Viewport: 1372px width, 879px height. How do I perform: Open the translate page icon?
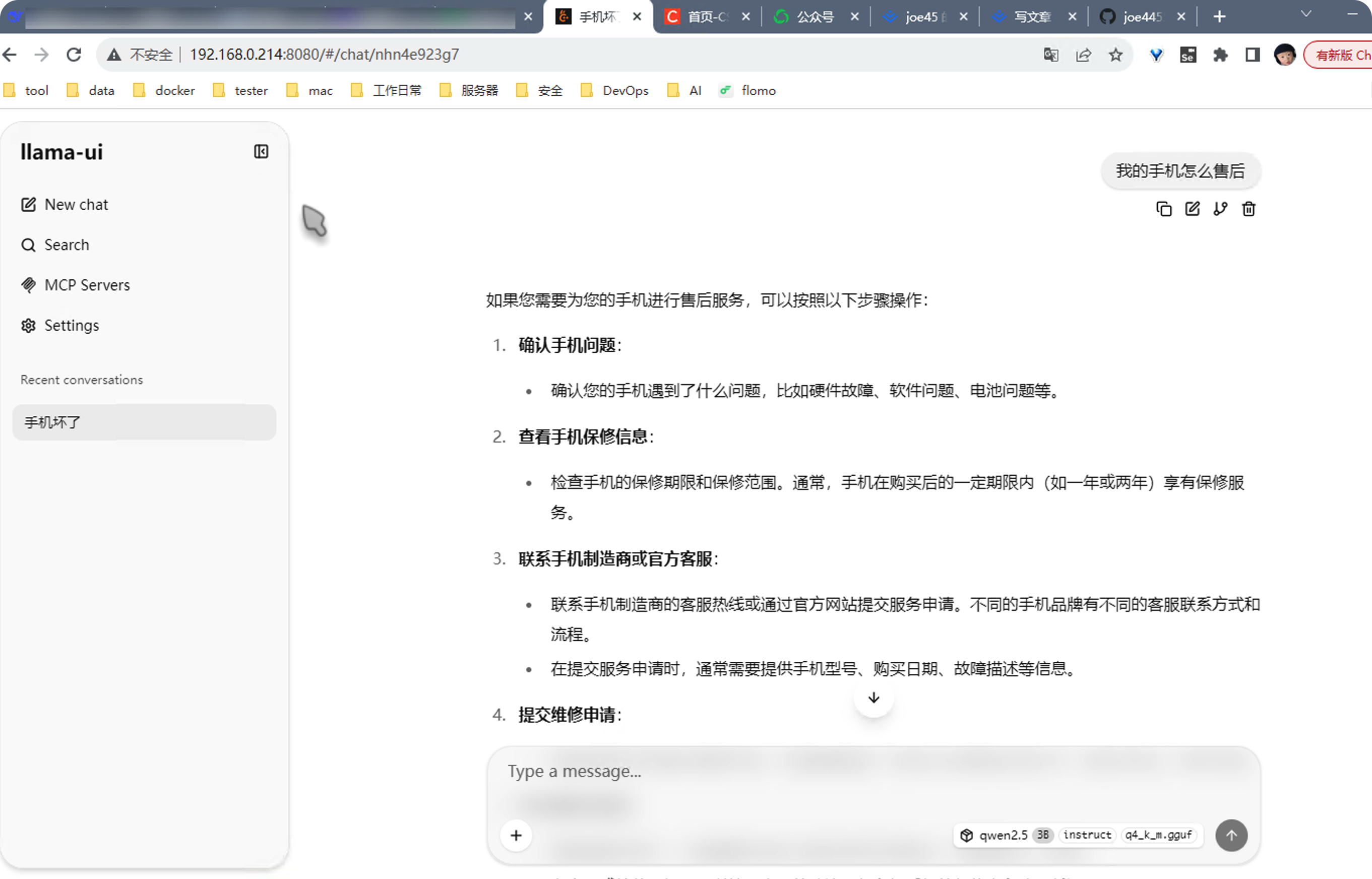click(x=1051, y=55)
